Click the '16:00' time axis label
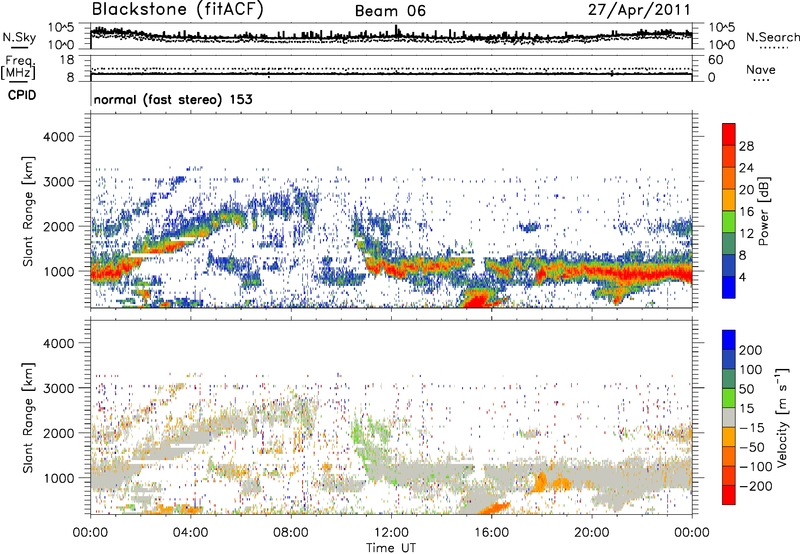This screenshot has height=554, width=800. 491,533
